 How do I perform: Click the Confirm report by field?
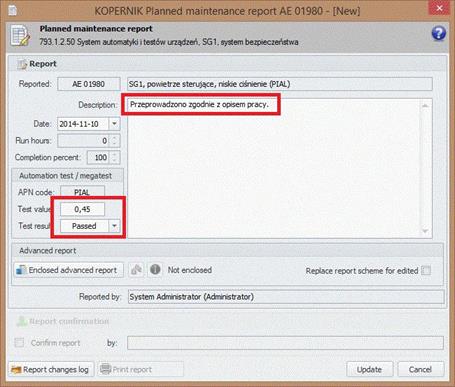coord(285,343)
